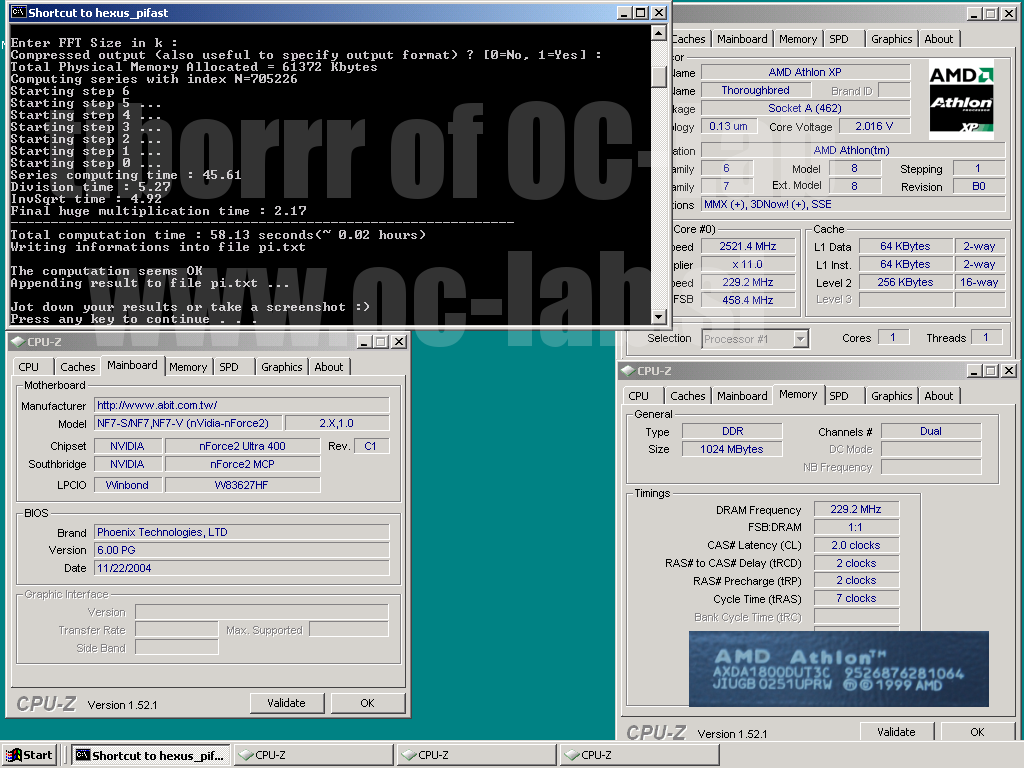Image resolution: width=1024 pixels, height=768 pixels.
Task: Click the AMD Athlon XP logo
Action: coord(961,99)
